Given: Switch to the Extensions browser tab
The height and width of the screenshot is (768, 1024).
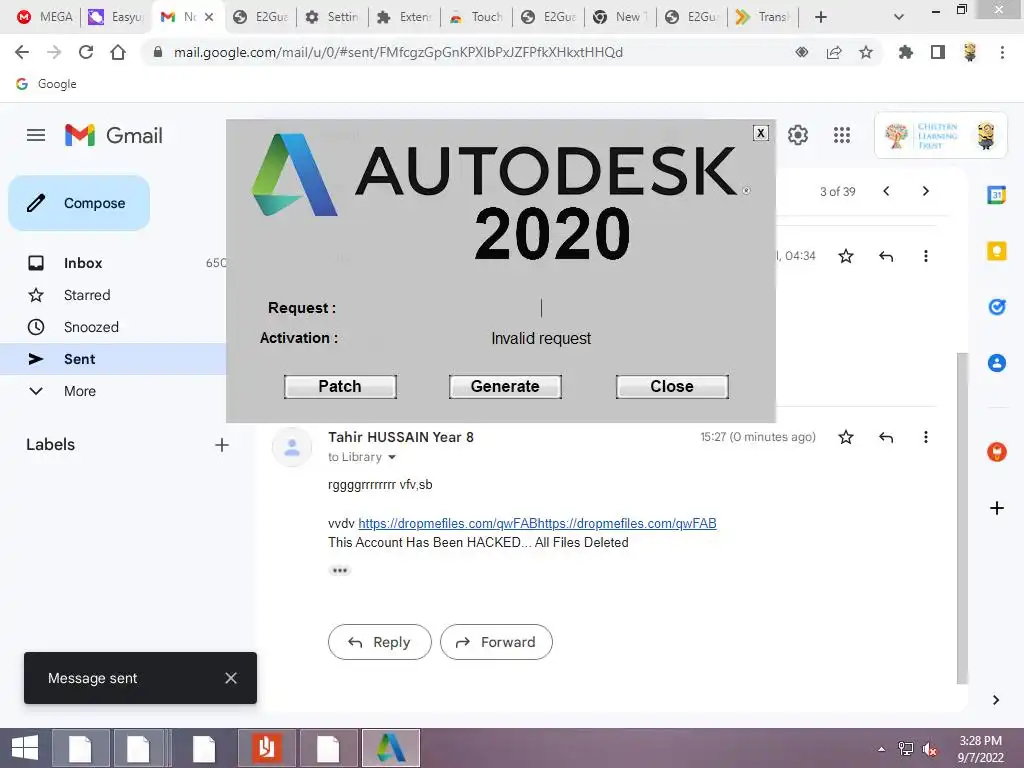Looking at the screenshot, I should 404,17.
